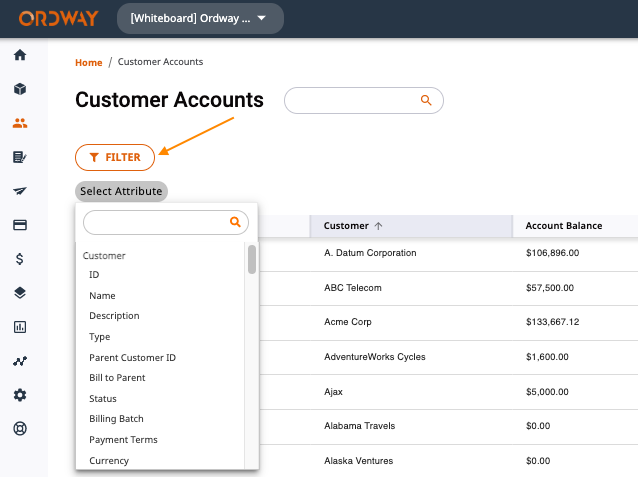Screen dimensions: 638x477
Task: Click the Customer group heading in list
Action: coord(104,256)
